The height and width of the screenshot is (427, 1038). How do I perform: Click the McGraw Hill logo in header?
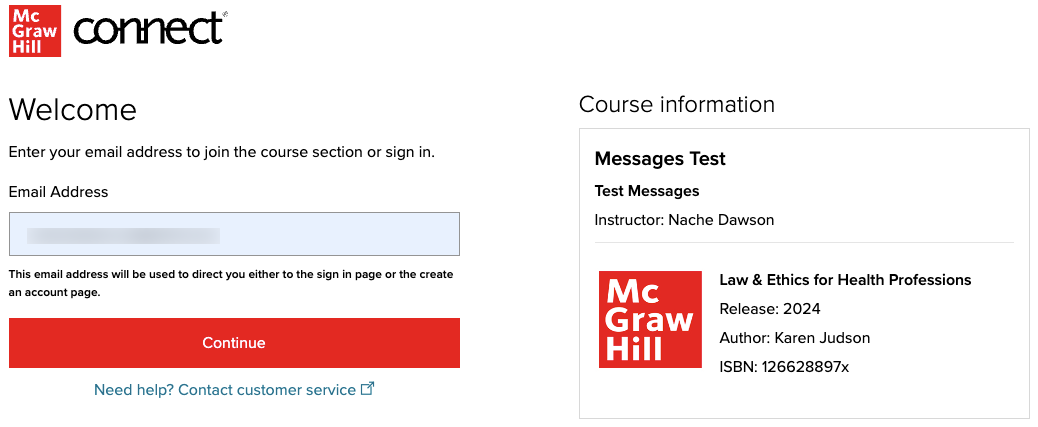pos(34,29)
